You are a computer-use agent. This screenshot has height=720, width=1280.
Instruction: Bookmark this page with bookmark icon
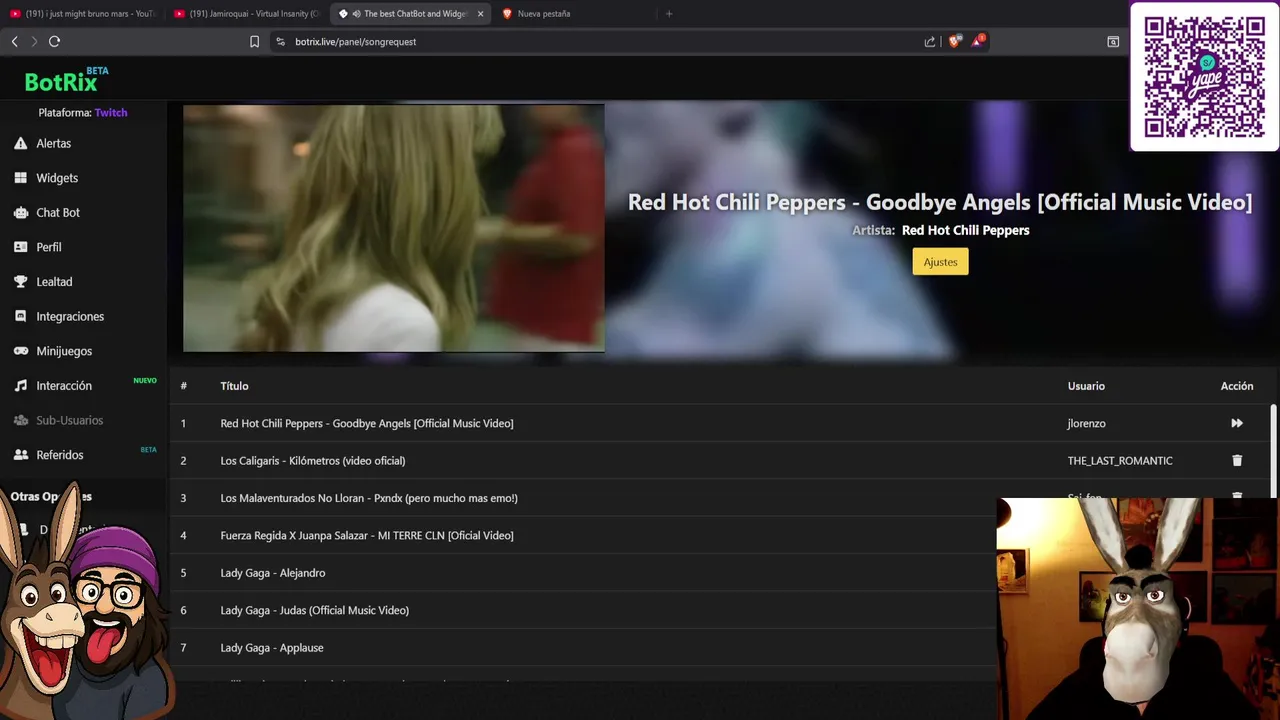click(254, 41)
